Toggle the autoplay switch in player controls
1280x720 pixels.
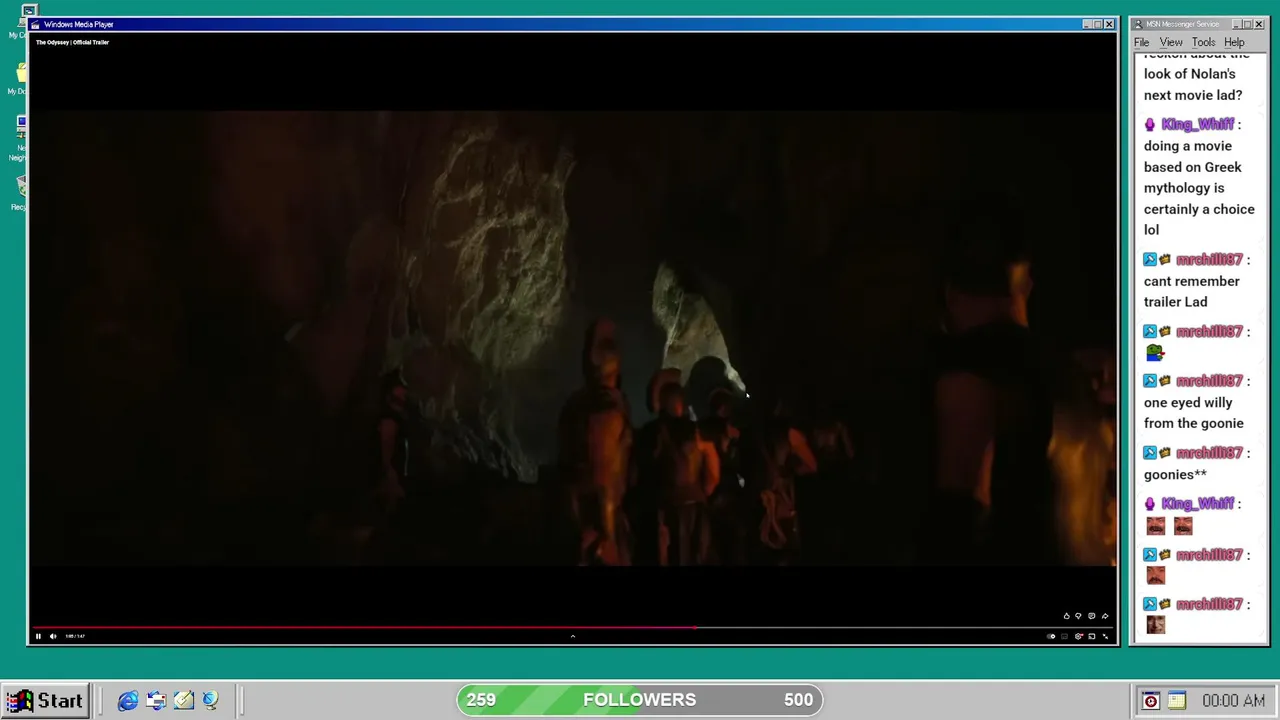tap(1051, 636)
